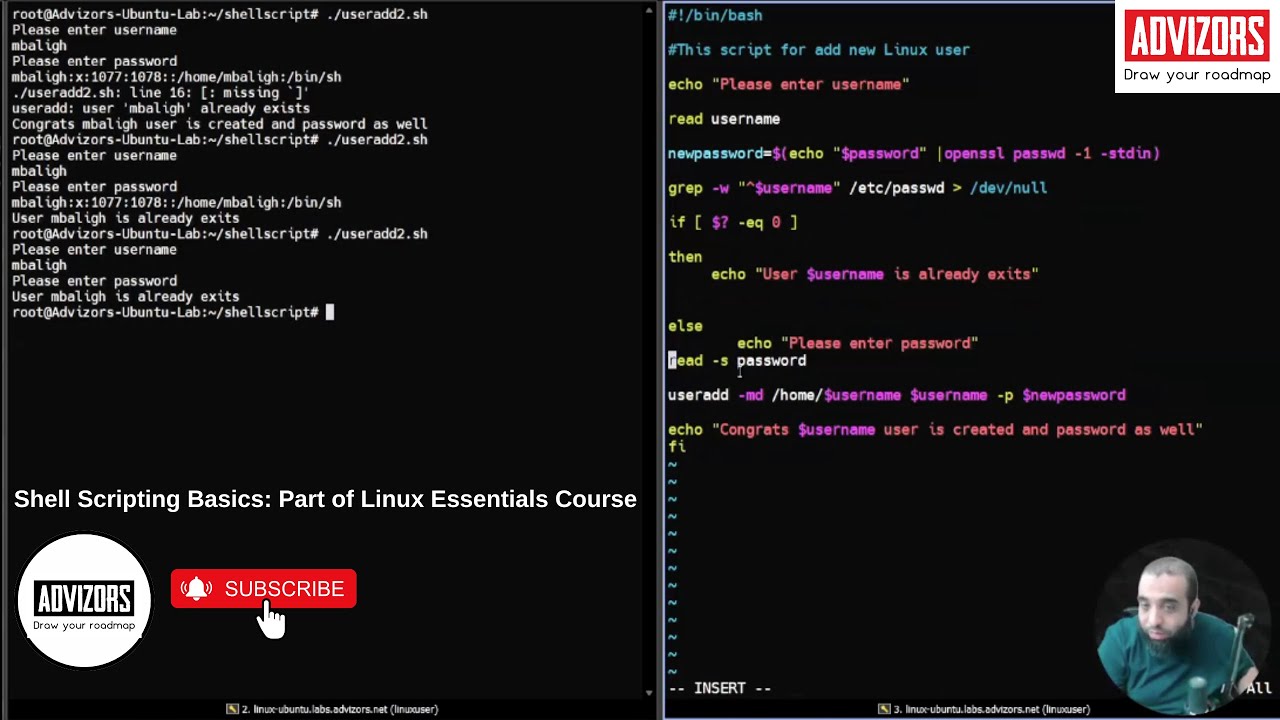Click the "else" keyword in editor
1280x720 pixels.
(685, 326)
